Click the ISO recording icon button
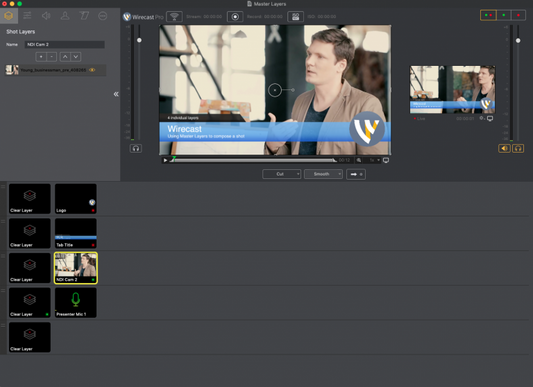 pyautogui.click(x=296, y=17)
